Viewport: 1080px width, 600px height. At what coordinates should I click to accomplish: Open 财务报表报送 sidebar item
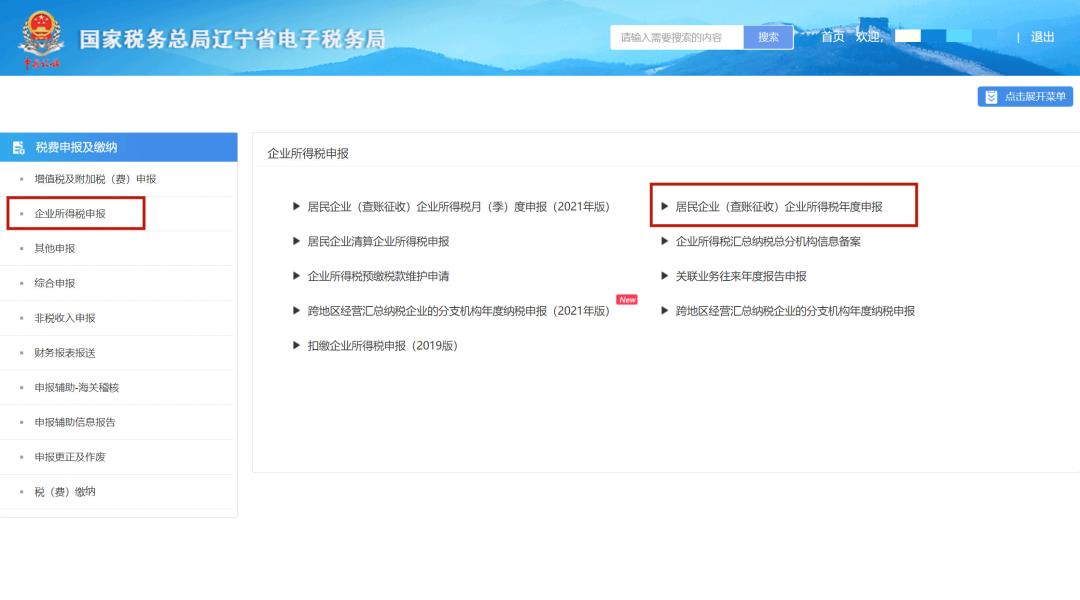pos(65,353)
